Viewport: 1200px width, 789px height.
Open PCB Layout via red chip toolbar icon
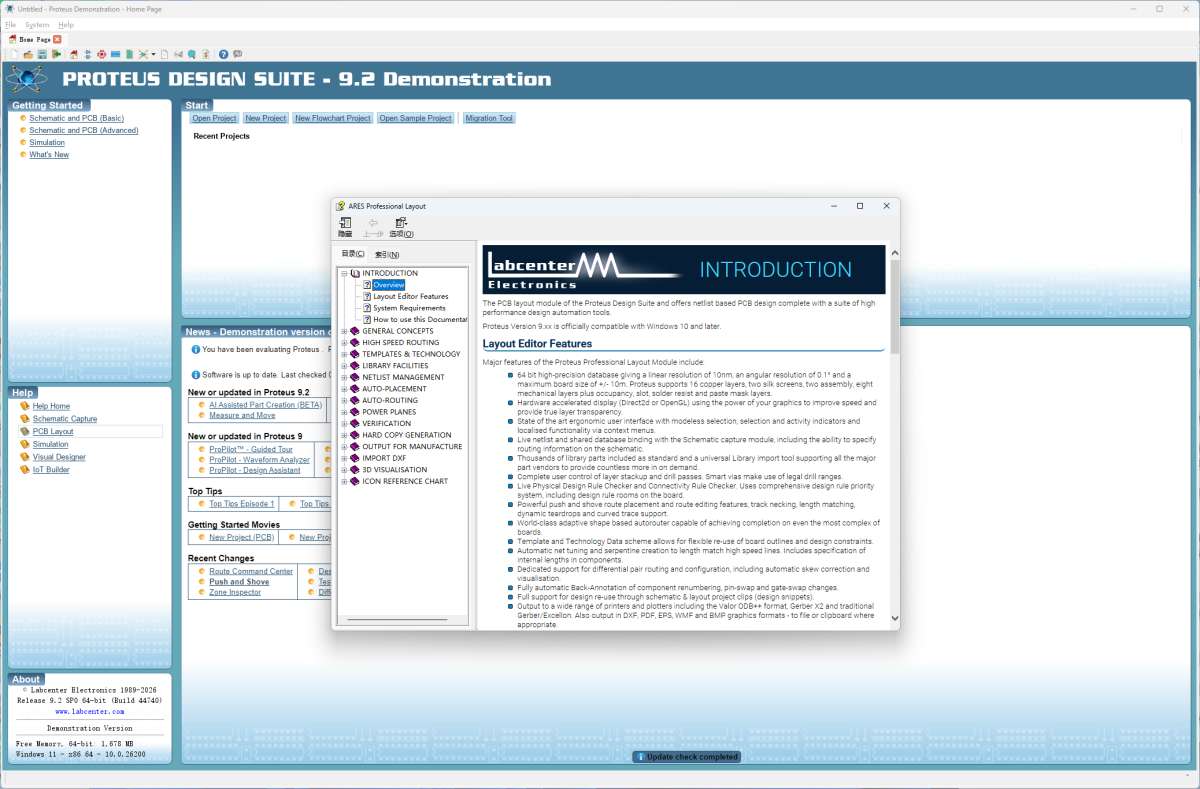(x=101, y=54)
